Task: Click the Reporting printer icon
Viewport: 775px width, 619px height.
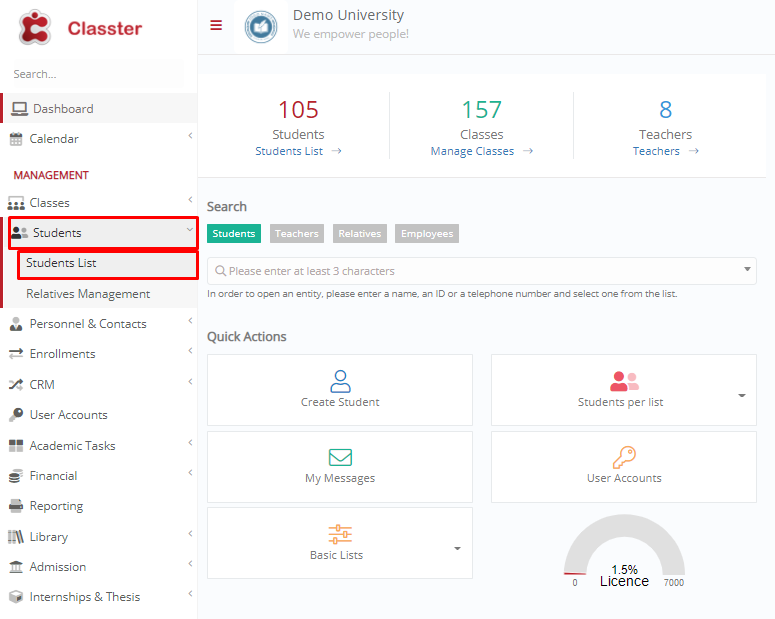Action: (x=16, y=506)
